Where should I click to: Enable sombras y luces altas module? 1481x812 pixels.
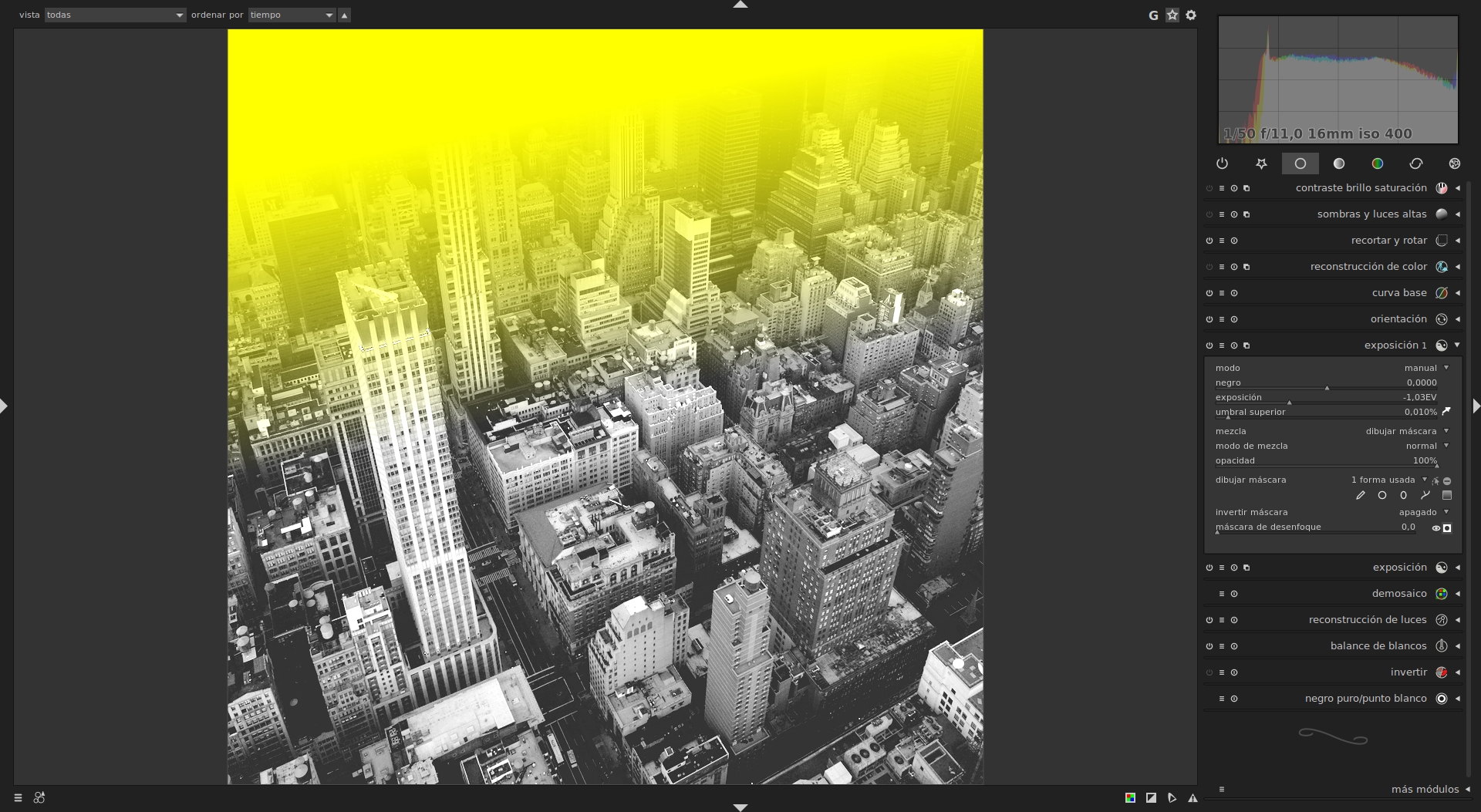1209,214
